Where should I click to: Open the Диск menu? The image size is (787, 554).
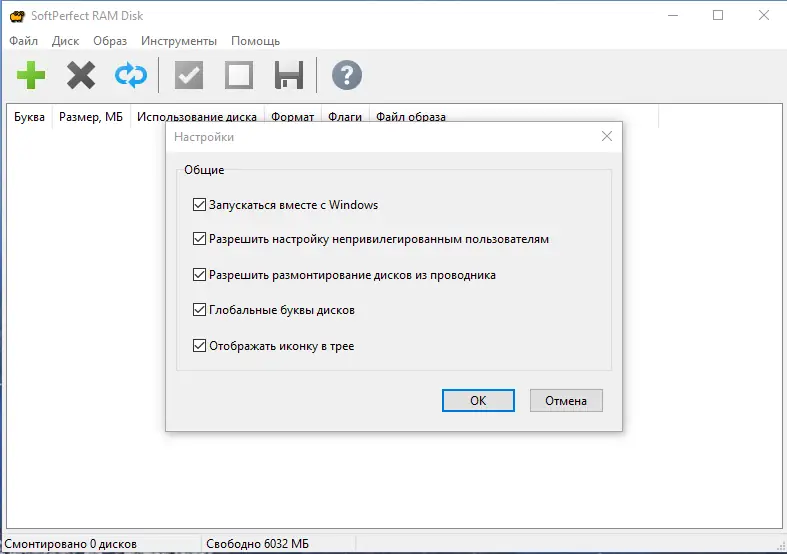pyautogui.click(x=65, y=41)
